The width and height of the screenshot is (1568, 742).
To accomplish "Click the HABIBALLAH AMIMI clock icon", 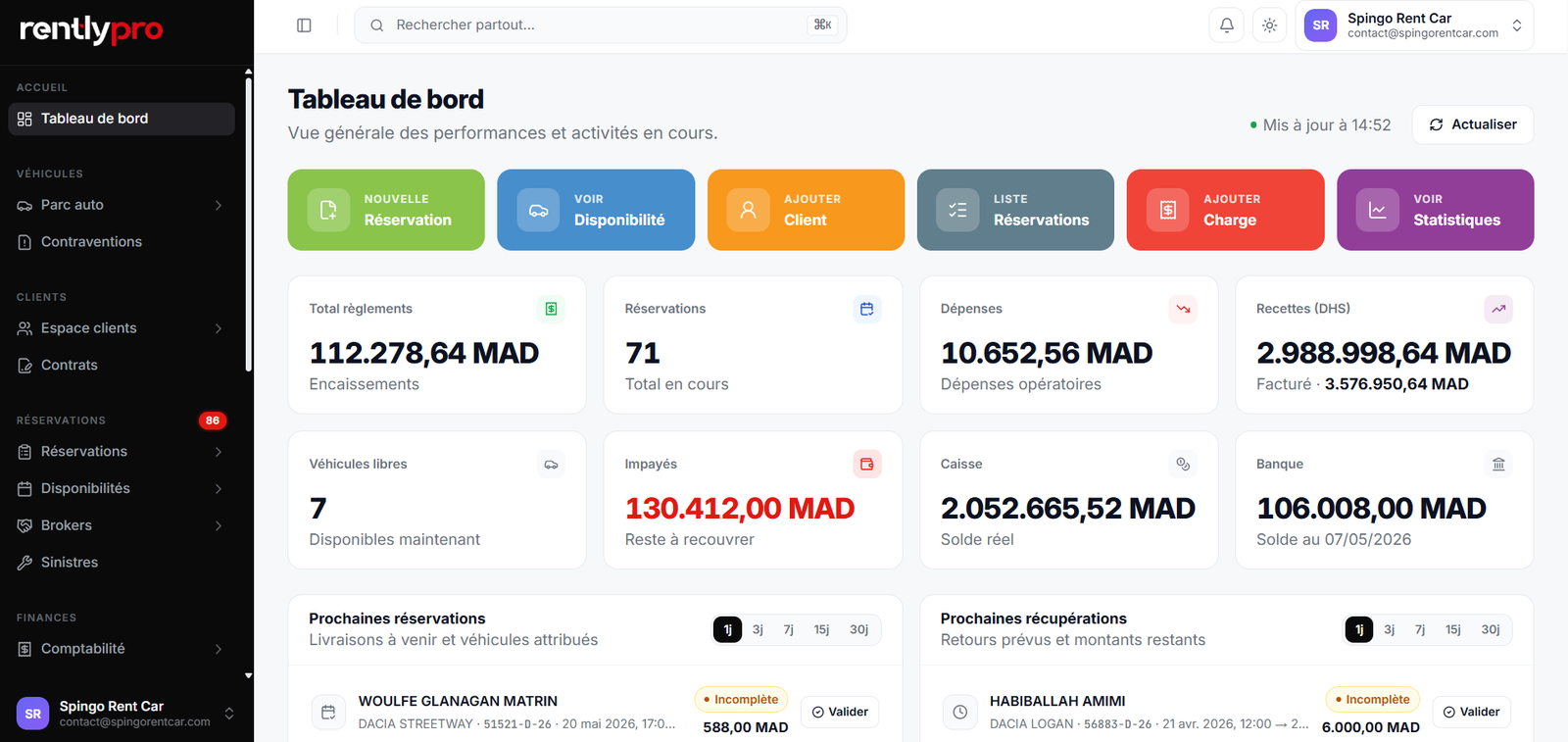I will [x=959, y=713].
